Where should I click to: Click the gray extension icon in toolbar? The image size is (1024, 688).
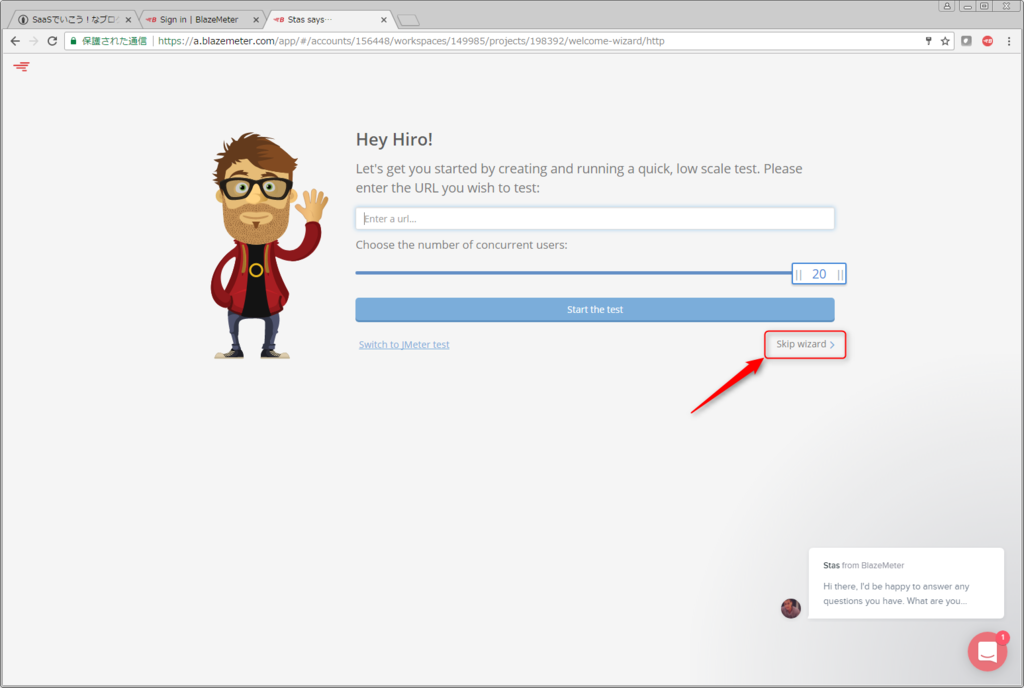pos(967,40)
